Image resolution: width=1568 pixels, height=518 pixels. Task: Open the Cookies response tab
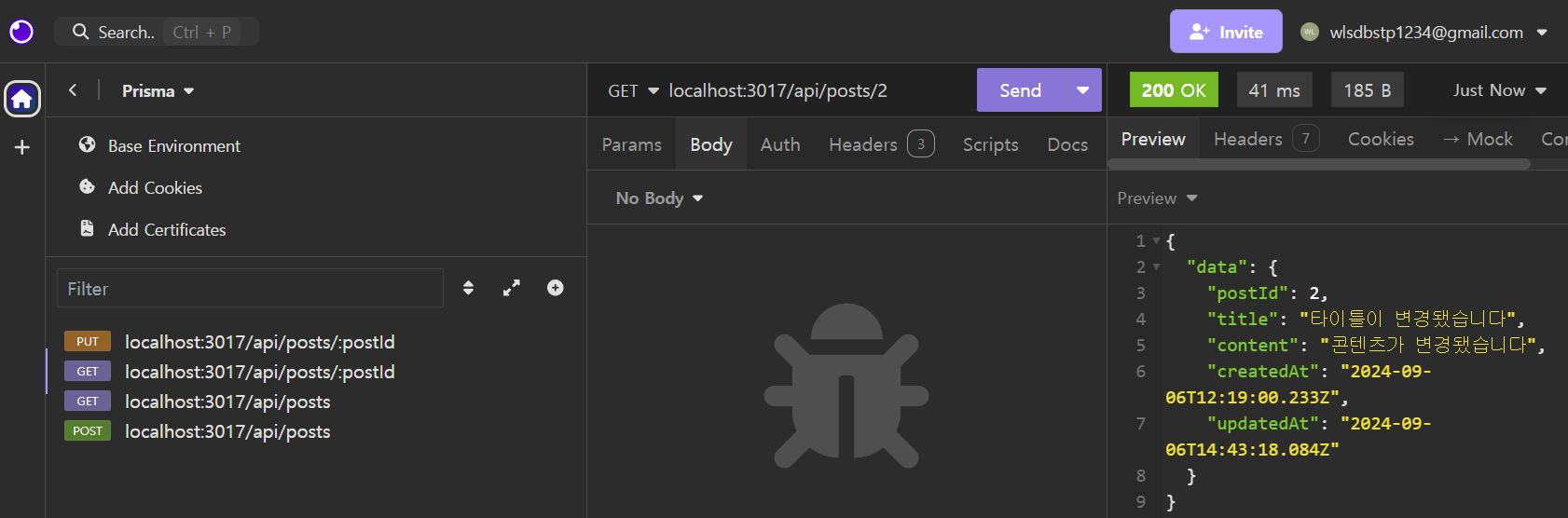coord(1381,139)
